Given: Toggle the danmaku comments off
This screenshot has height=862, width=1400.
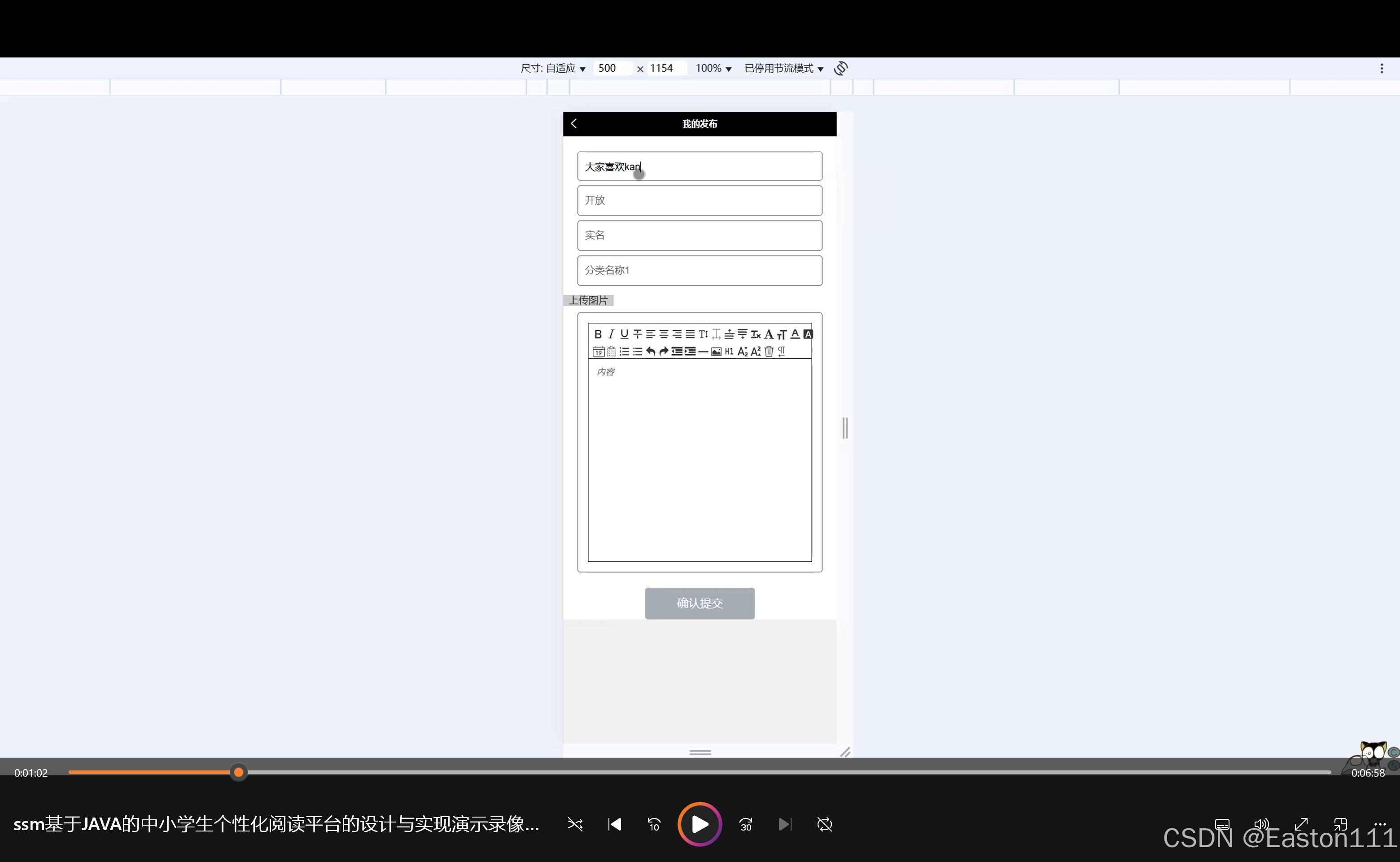Looking at the screenshot, I should 824,824.
